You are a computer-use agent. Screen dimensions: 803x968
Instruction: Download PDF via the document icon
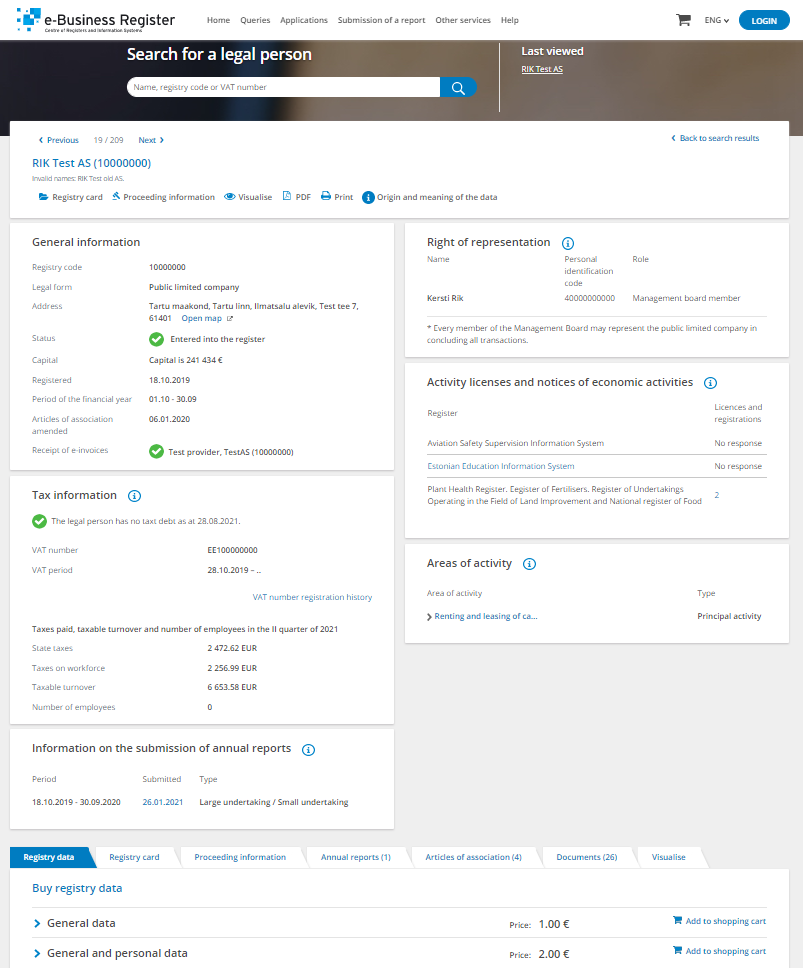287,196
